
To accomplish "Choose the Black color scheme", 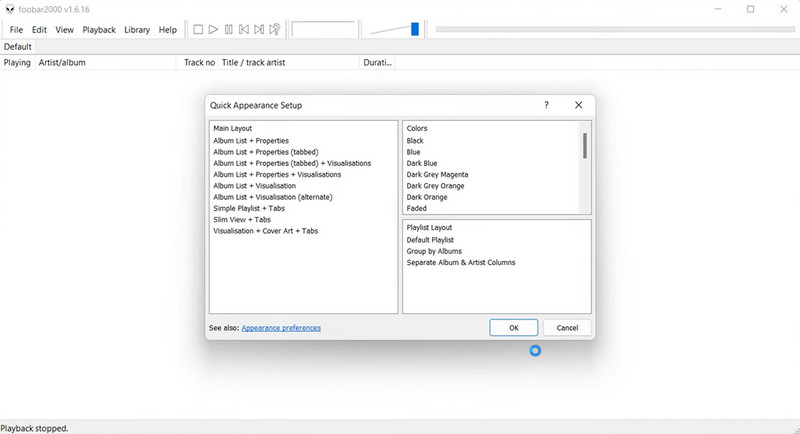I will (415, 141).
